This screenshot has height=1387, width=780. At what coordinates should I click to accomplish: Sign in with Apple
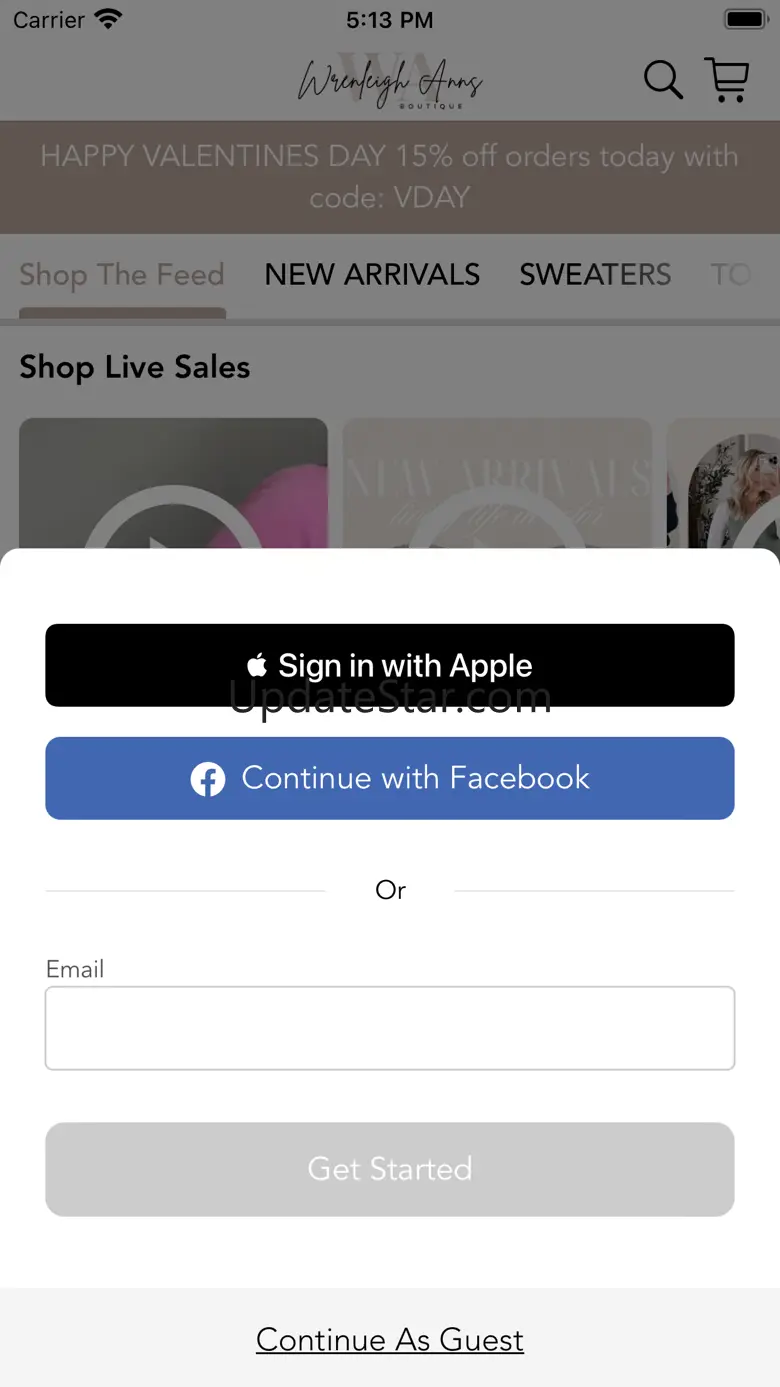click(390, 665)
